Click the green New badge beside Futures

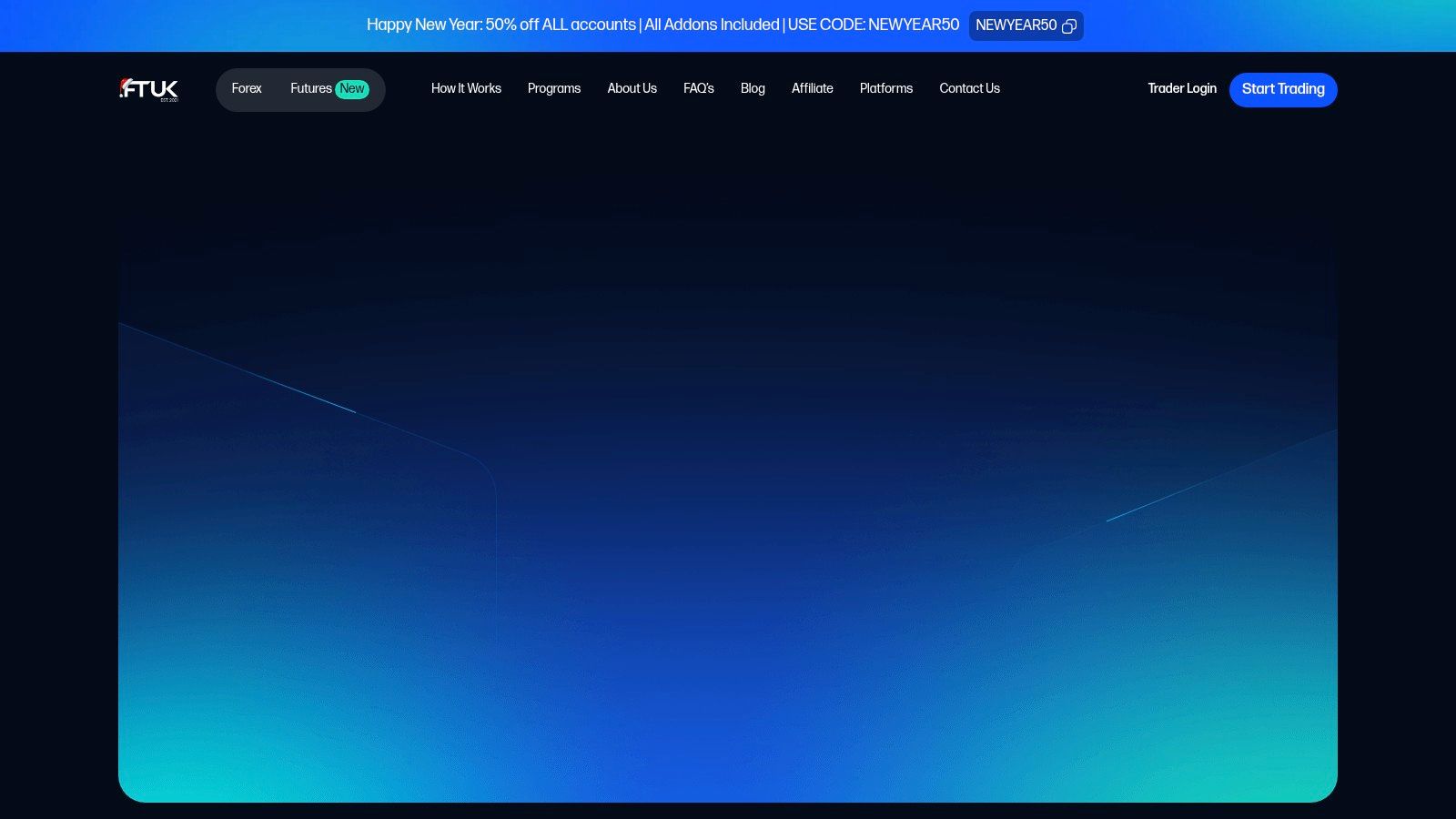[x=351, y=88]
